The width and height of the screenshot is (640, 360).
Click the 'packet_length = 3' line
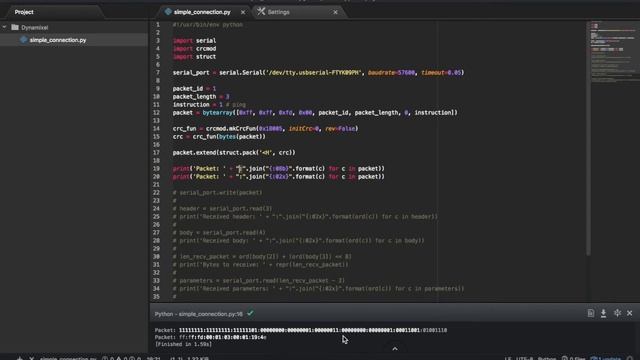click(201, 97)
